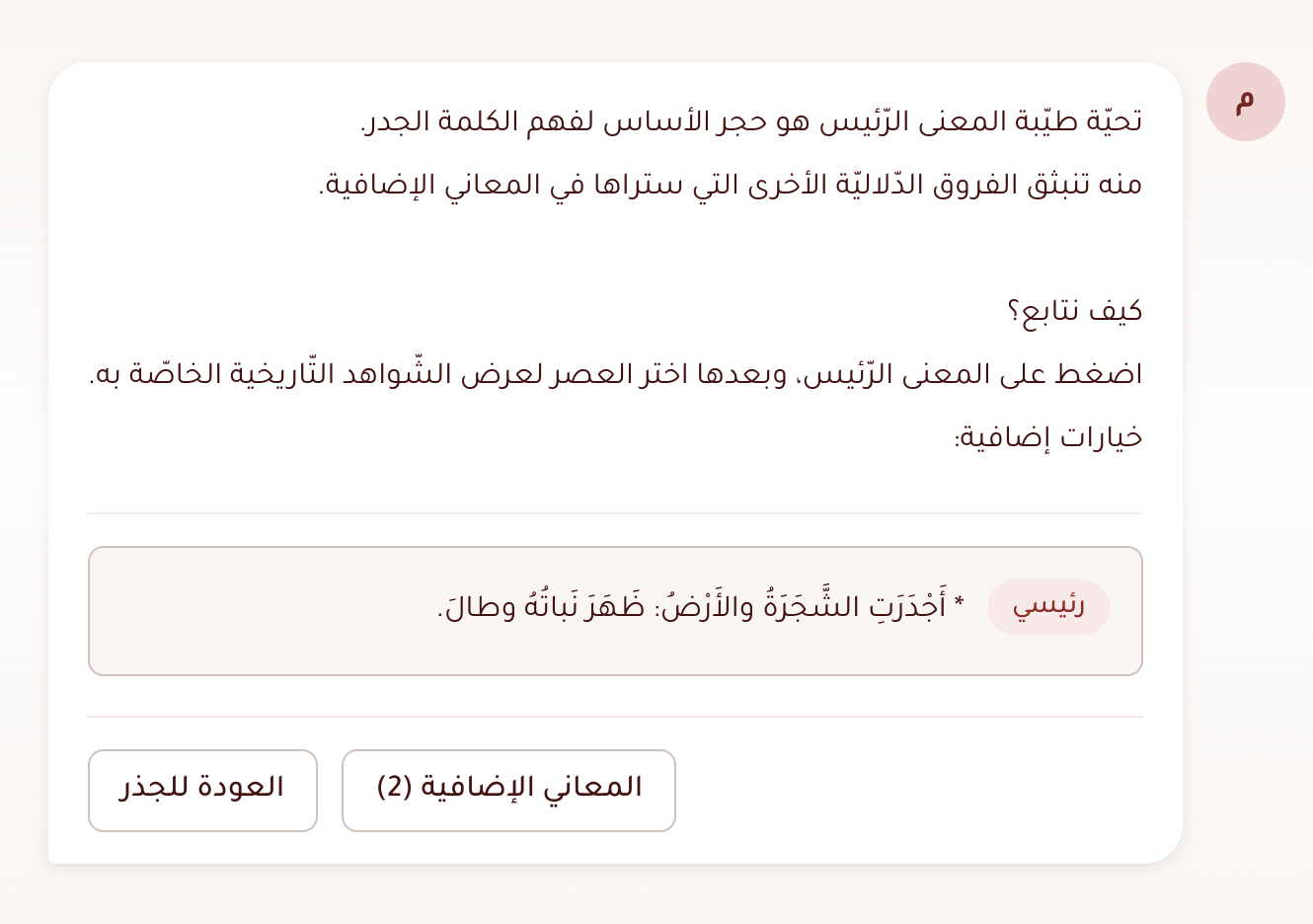Click the 'رئيسي' badge on the meaning card
Viewport: 1313px width, 924px height.
[x=1048, y=607]
